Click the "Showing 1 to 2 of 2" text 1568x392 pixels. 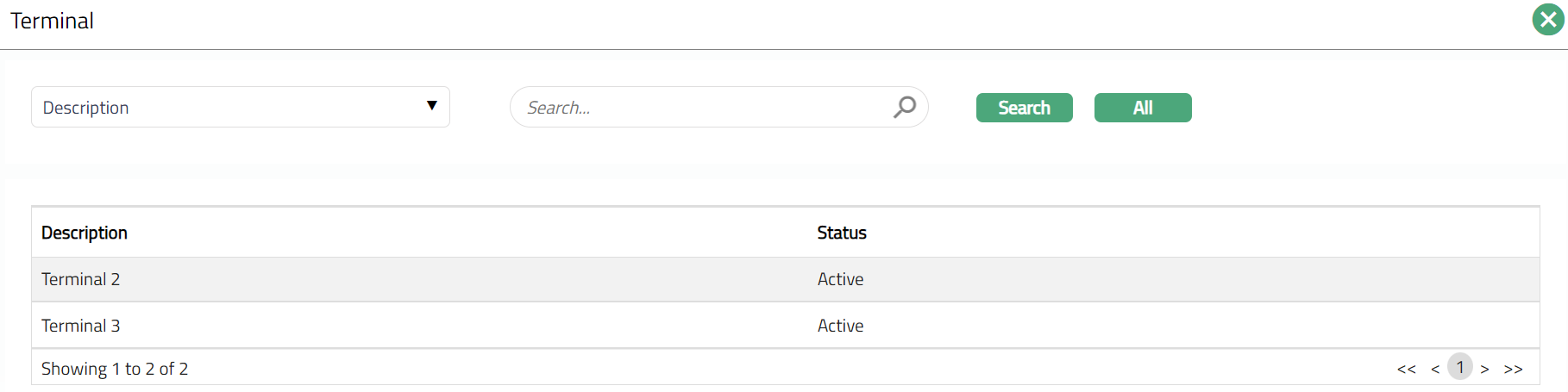(115, 369)
